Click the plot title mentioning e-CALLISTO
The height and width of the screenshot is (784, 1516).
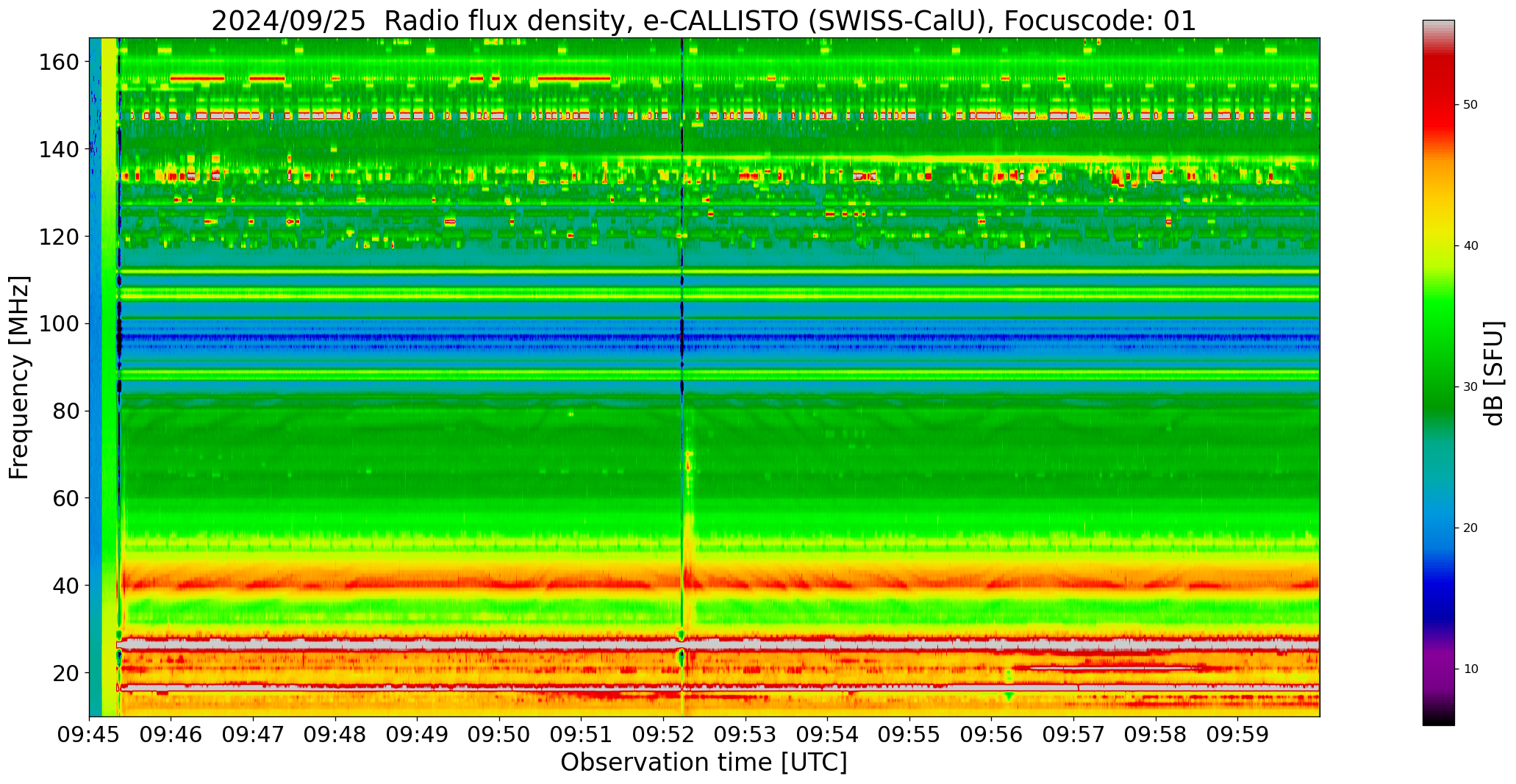[x=704, y=20]
